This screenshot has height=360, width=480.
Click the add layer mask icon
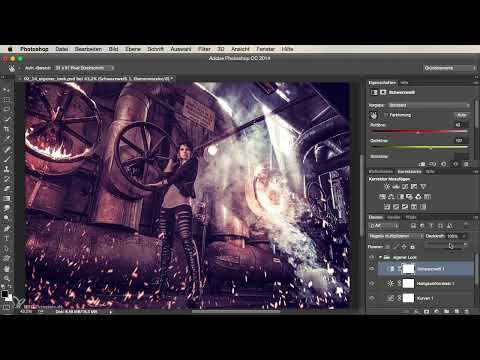(426, 311)
